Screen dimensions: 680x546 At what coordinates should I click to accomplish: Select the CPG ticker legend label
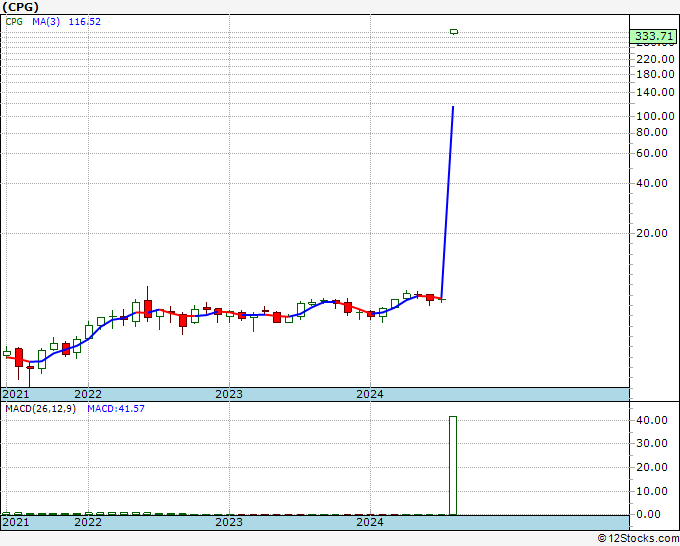(x=14, y=22)
